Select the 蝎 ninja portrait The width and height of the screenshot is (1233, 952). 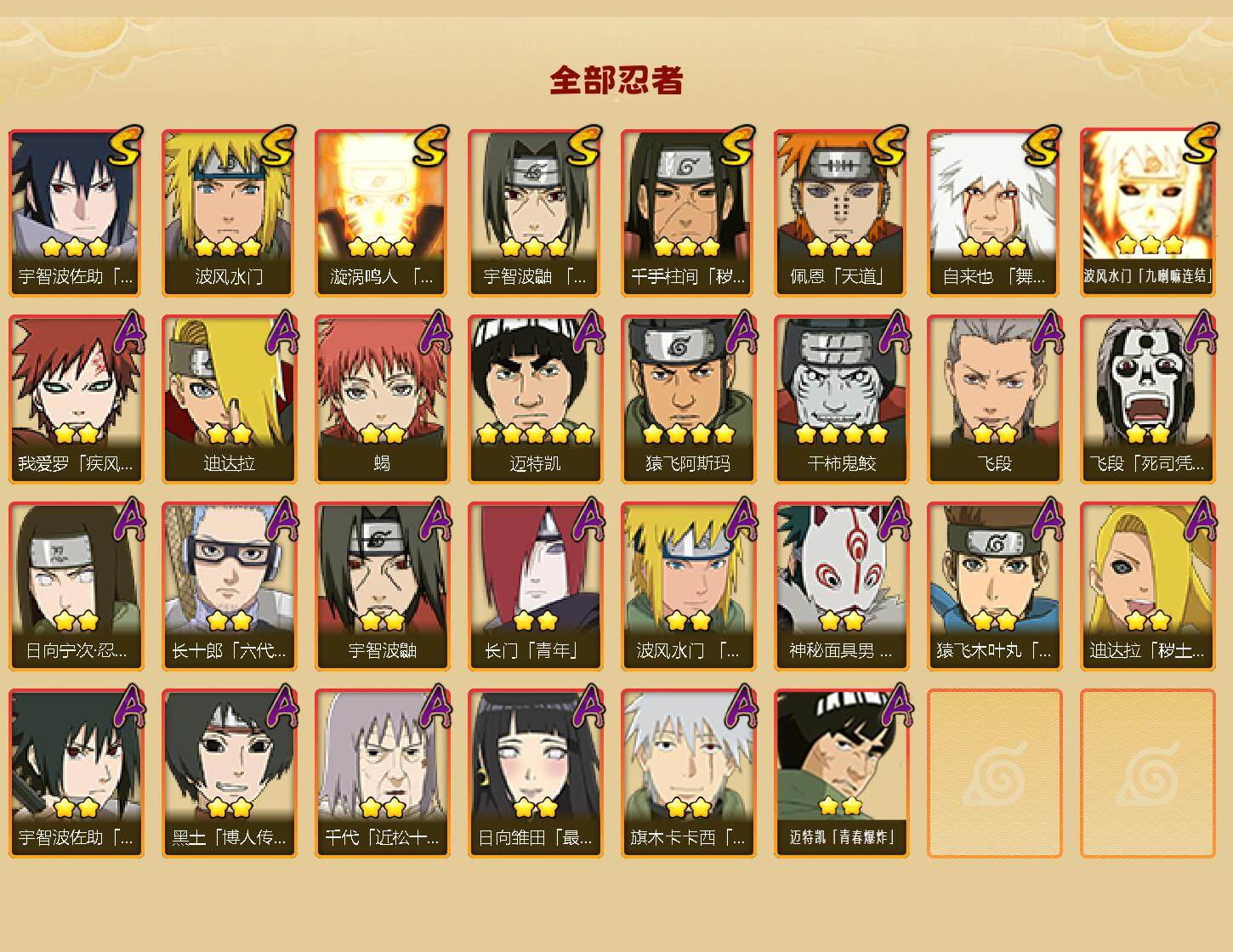tap(382, 399)
